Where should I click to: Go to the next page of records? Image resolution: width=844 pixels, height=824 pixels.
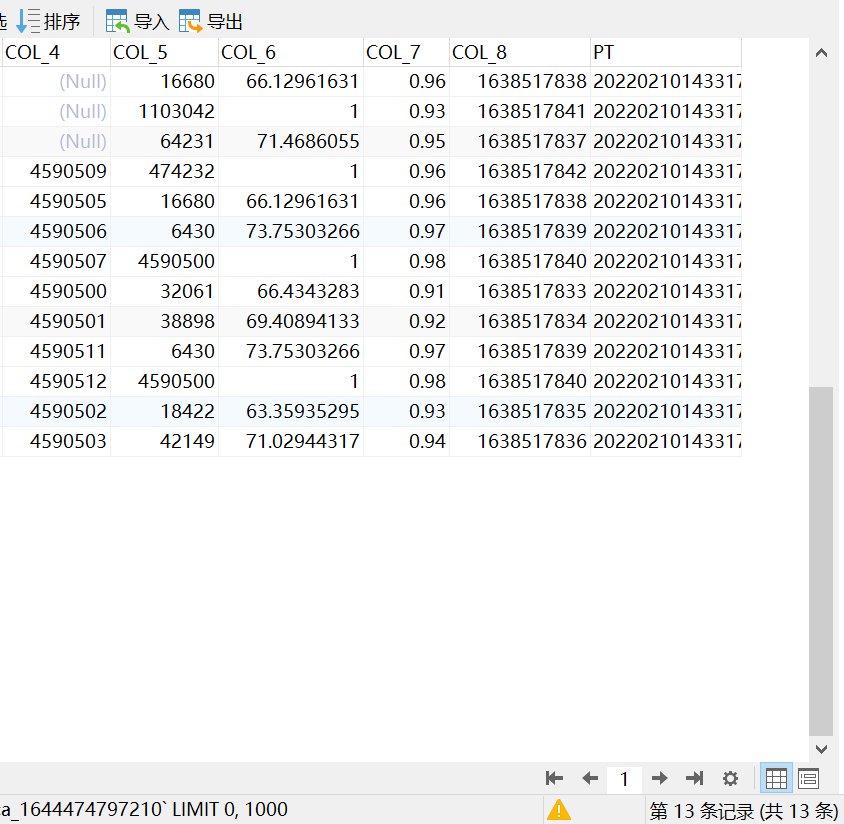[659, 778]
